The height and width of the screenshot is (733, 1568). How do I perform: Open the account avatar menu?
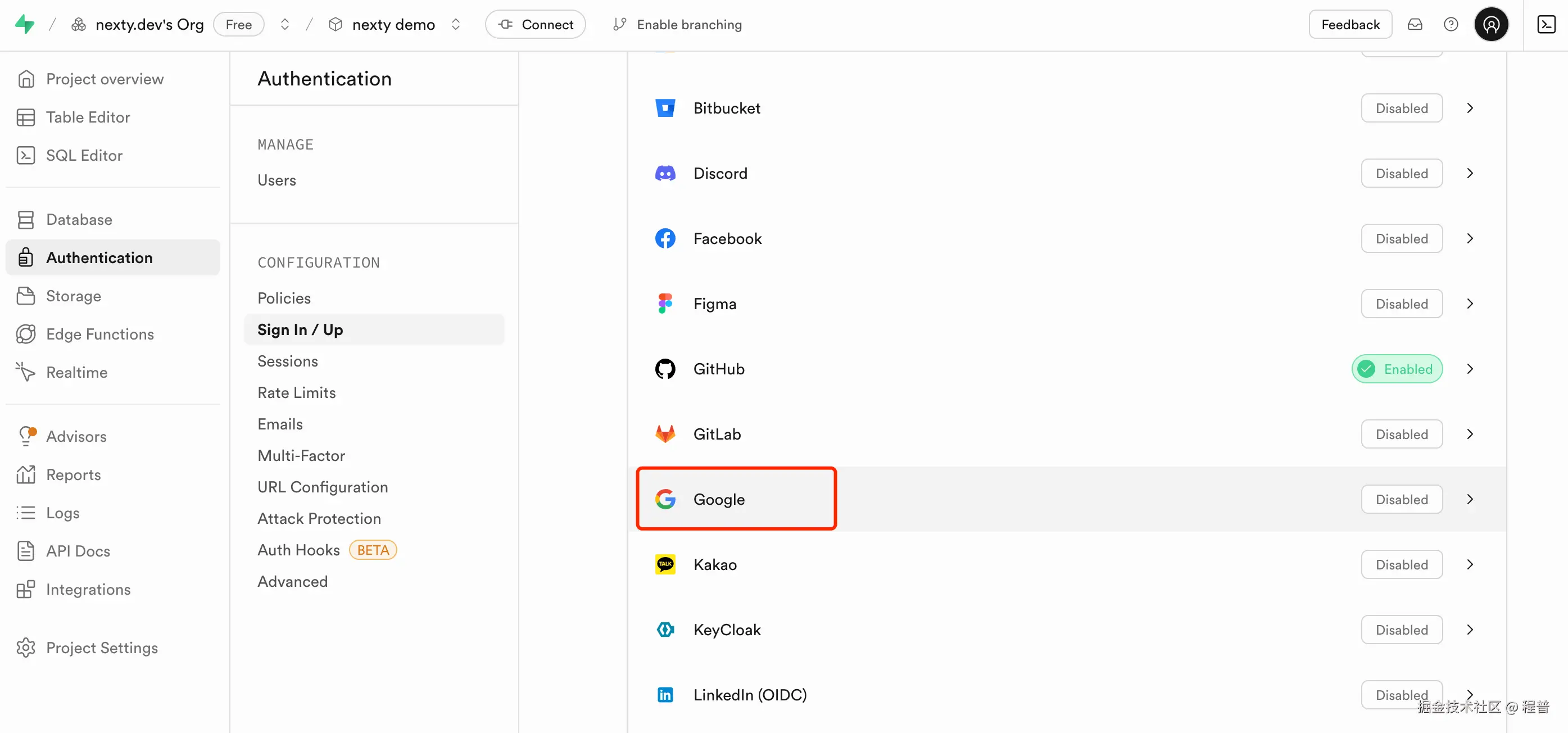tap(1492, 24)
